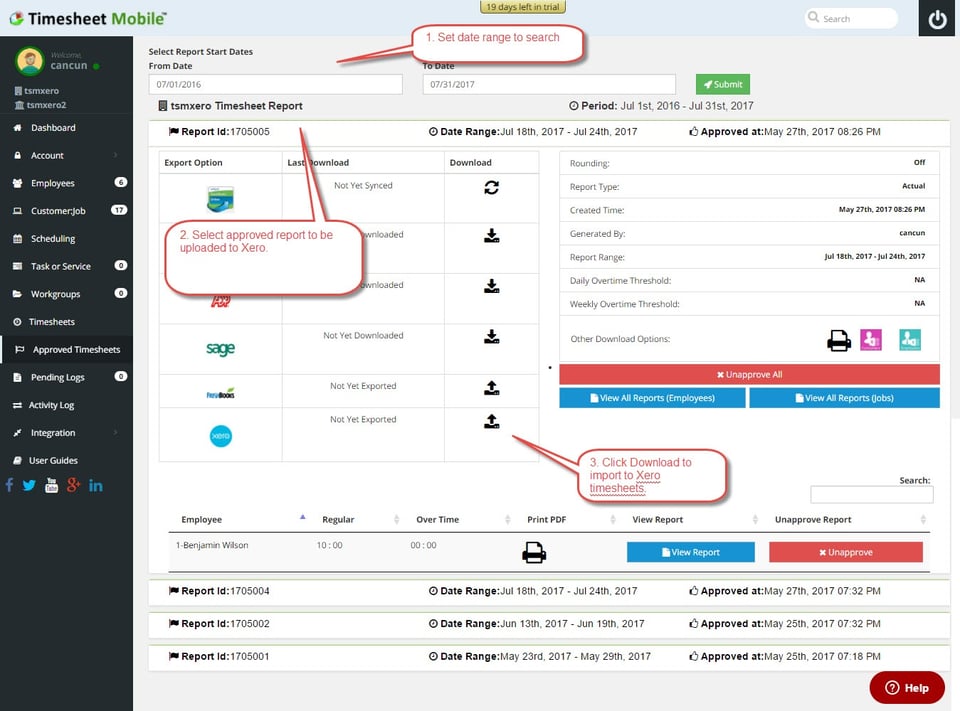Image resolution: width=960 pixels, height=711 pixels.
Task: Click the Sage download icon
Action: 491,337
